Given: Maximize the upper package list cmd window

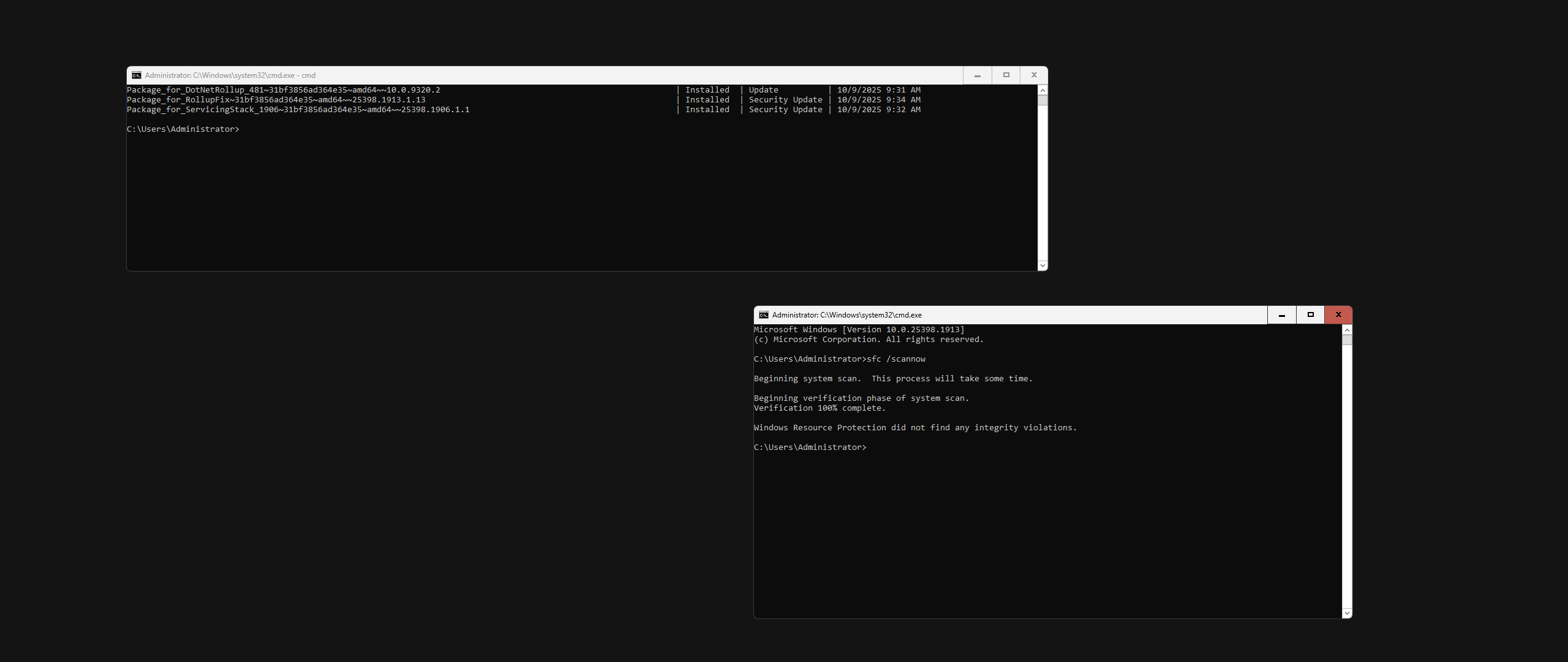Looking at the screenshot, I should 1006,75.
